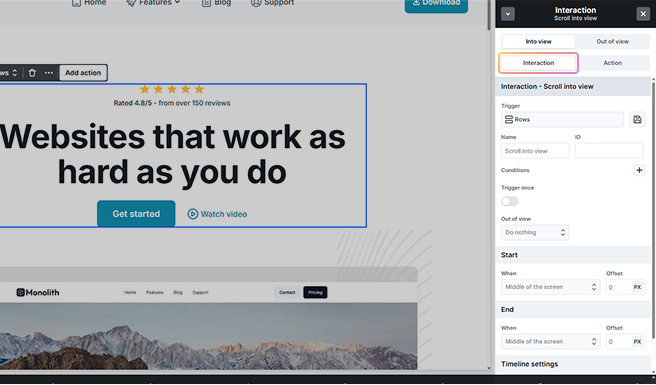Click the Name input field

point(535,151)
